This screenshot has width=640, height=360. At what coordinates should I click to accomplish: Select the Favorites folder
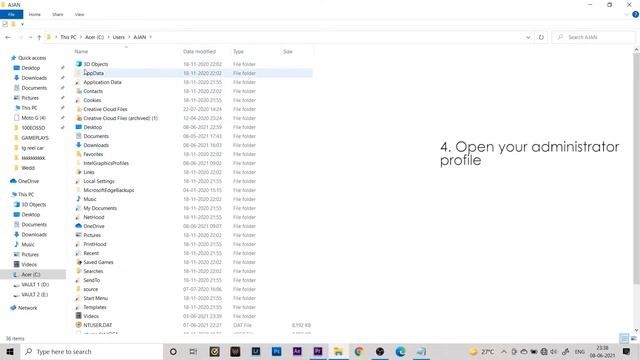(93, 154)
